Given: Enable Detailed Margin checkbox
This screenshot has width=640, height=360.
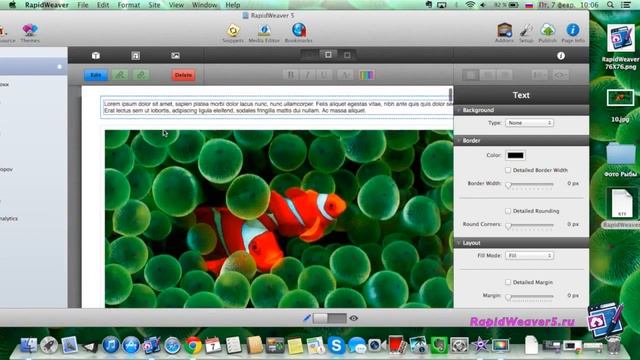Looking at the screenshot, I should [x=508, y=282].
